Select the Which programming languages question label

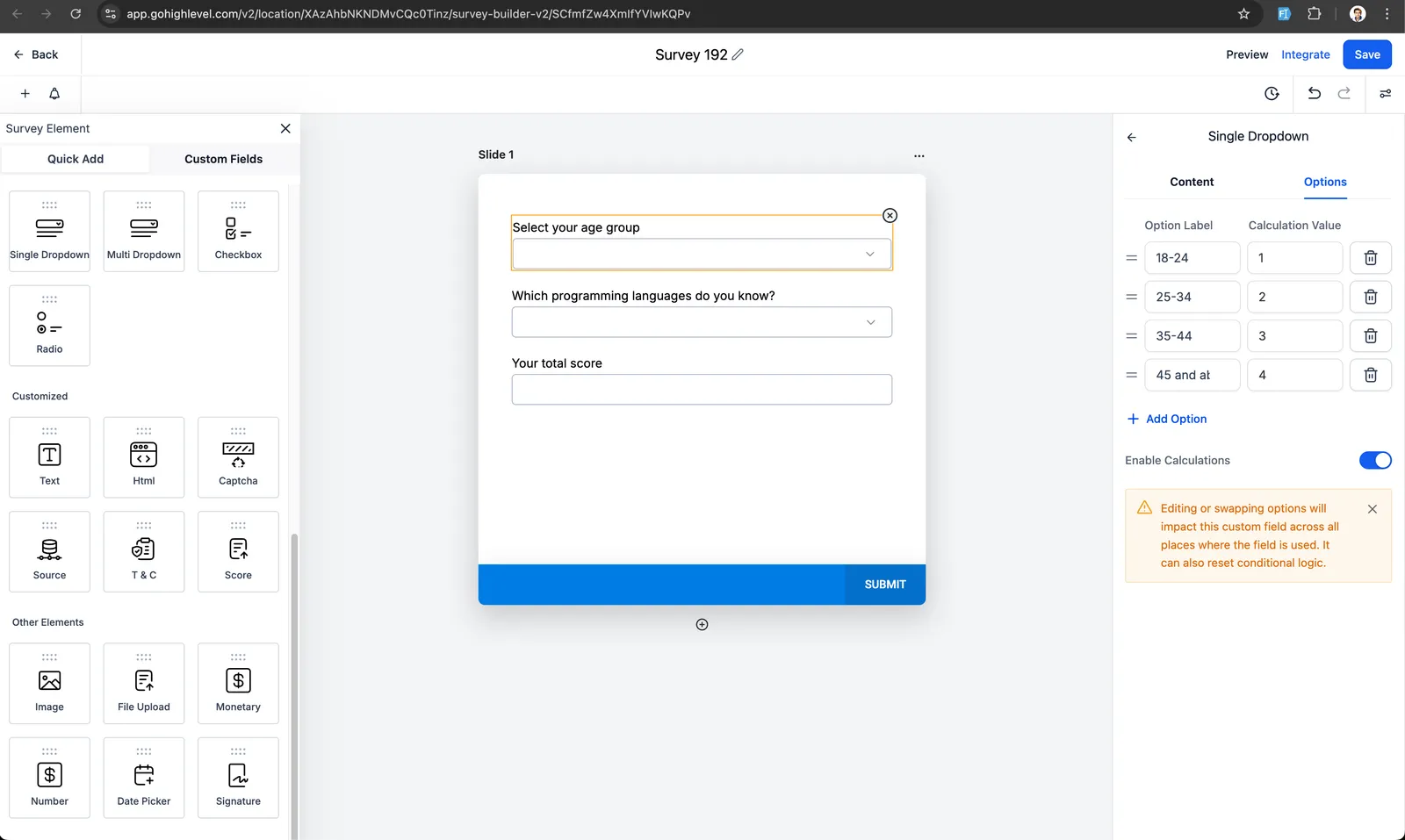pos(643,296)
